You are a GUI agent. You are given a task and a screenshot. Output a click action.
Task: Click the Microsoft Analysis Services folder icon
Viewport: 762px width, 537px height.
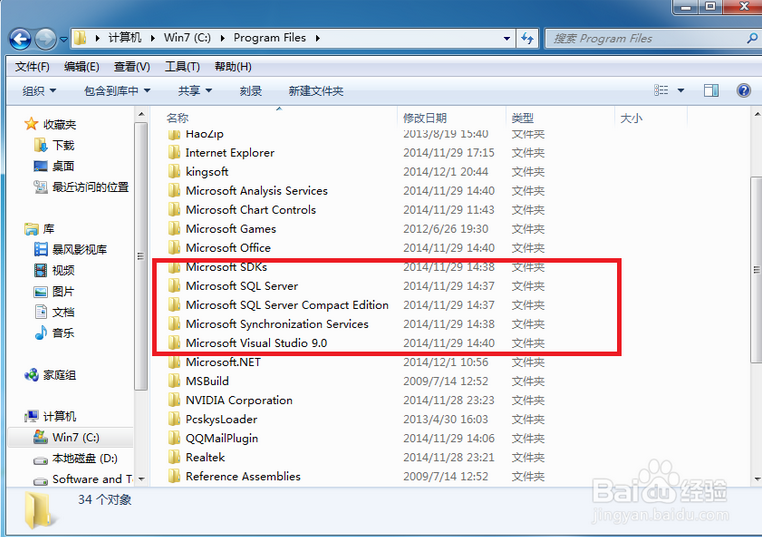point(174,191)
